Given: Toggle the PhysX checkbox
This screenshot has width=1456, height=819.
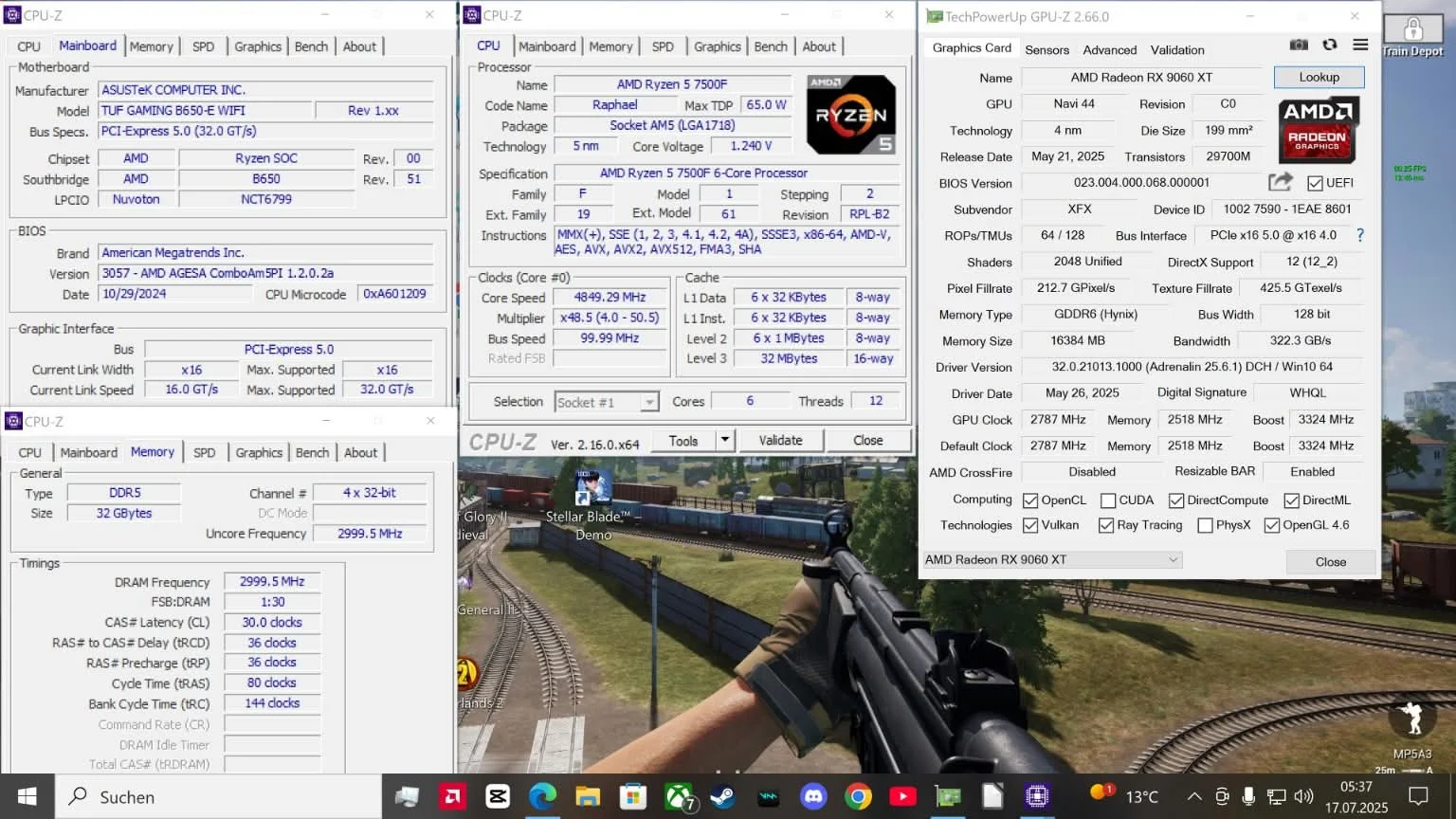Looking at the screenshot, I should 1206,524.
